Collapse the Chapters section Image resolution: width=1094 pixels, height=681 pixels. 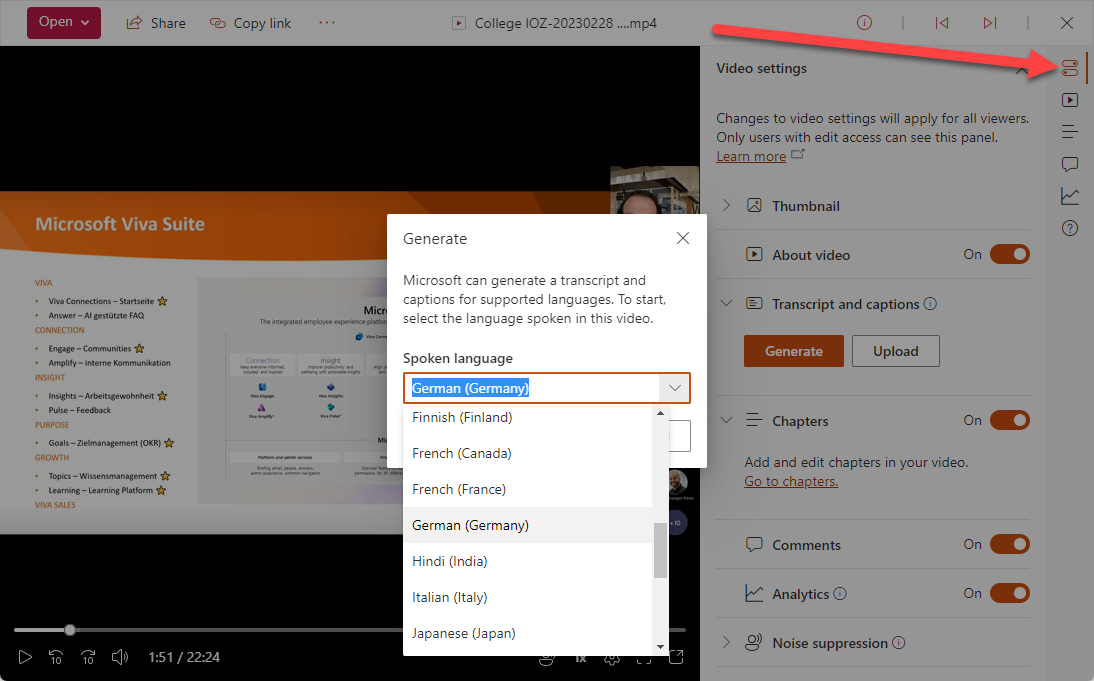(726, 421)
